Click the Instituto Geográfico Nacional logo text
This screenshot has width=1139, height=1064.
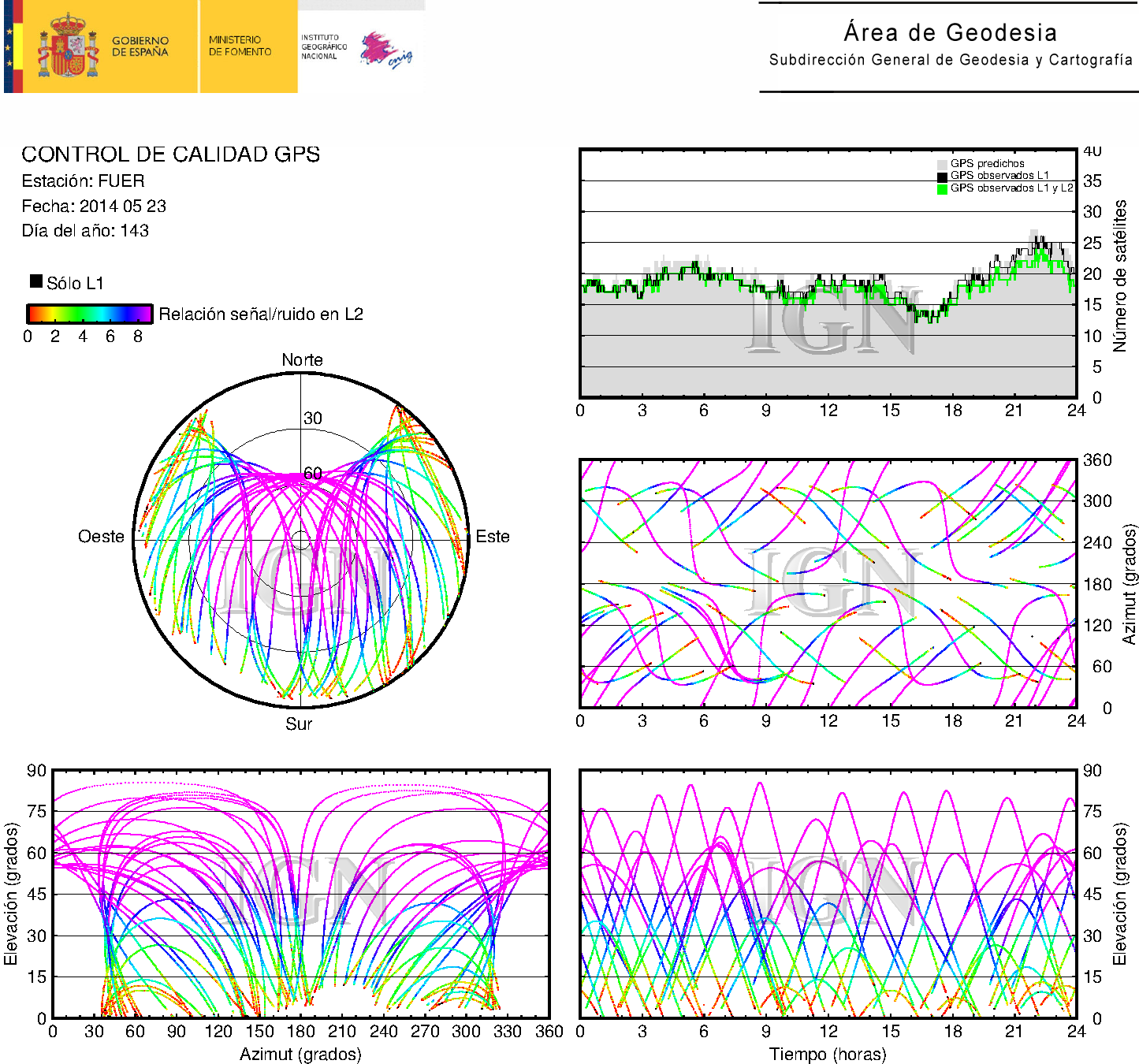tap(323, 47)
